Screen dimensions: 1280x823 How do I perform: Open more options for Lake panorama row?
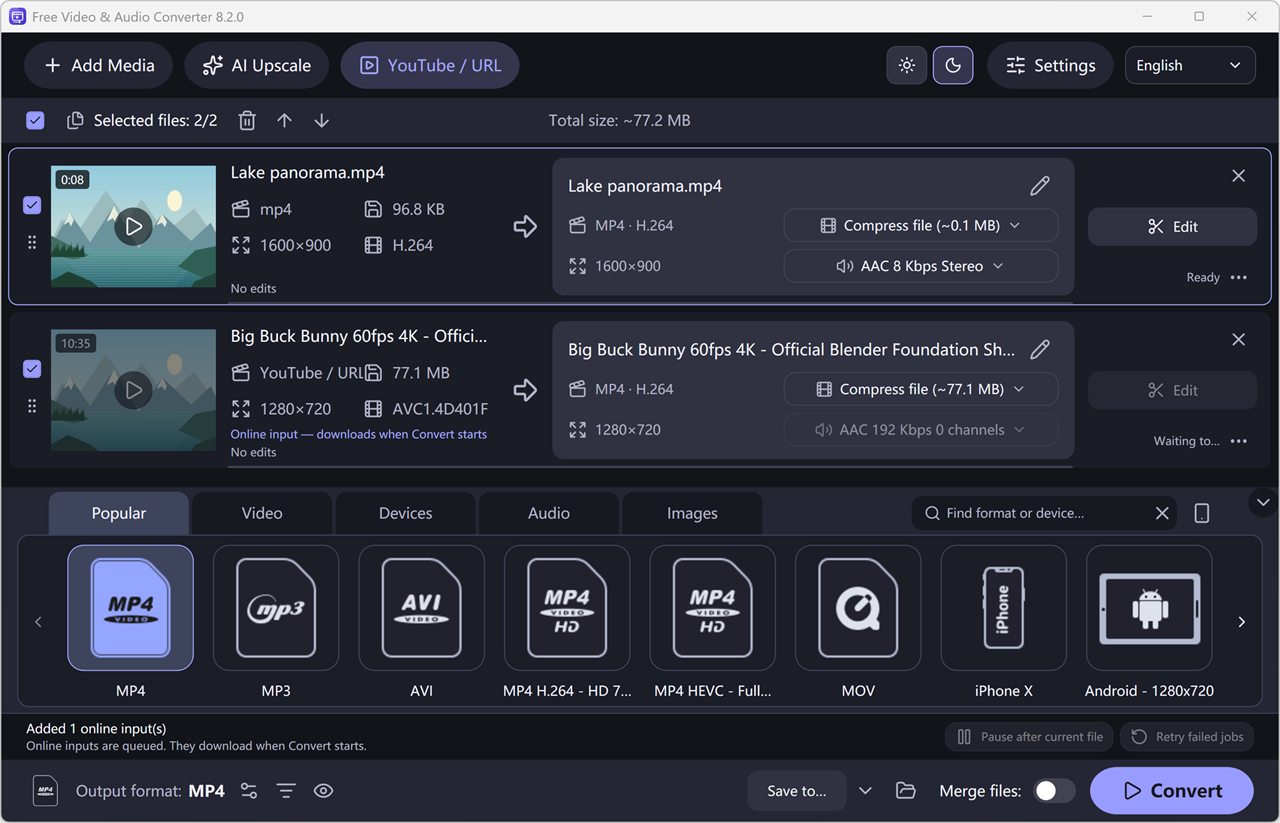click(1239, 277)
